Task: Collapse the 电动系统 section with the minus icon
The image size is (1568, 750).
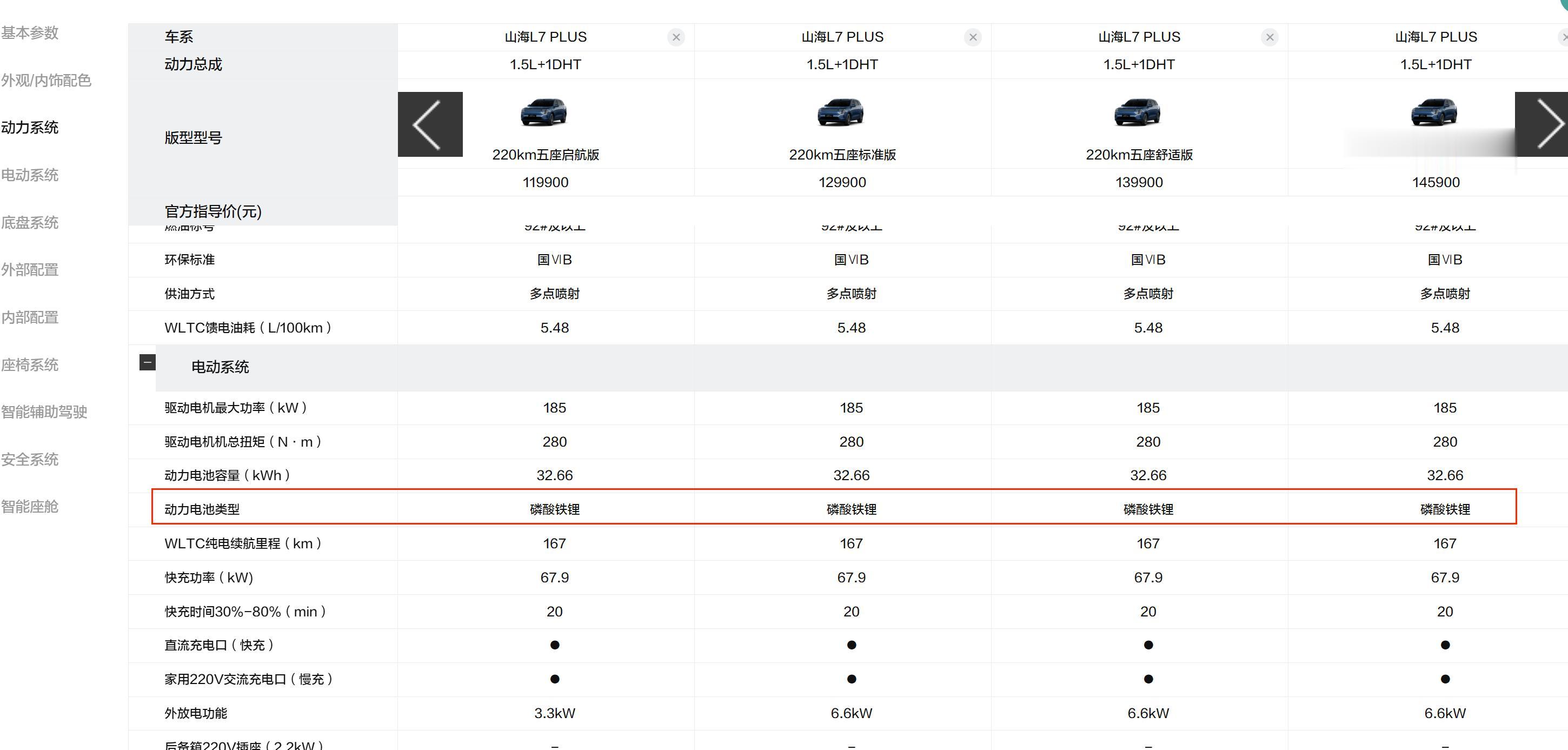Action: click(x=147, y=362)
